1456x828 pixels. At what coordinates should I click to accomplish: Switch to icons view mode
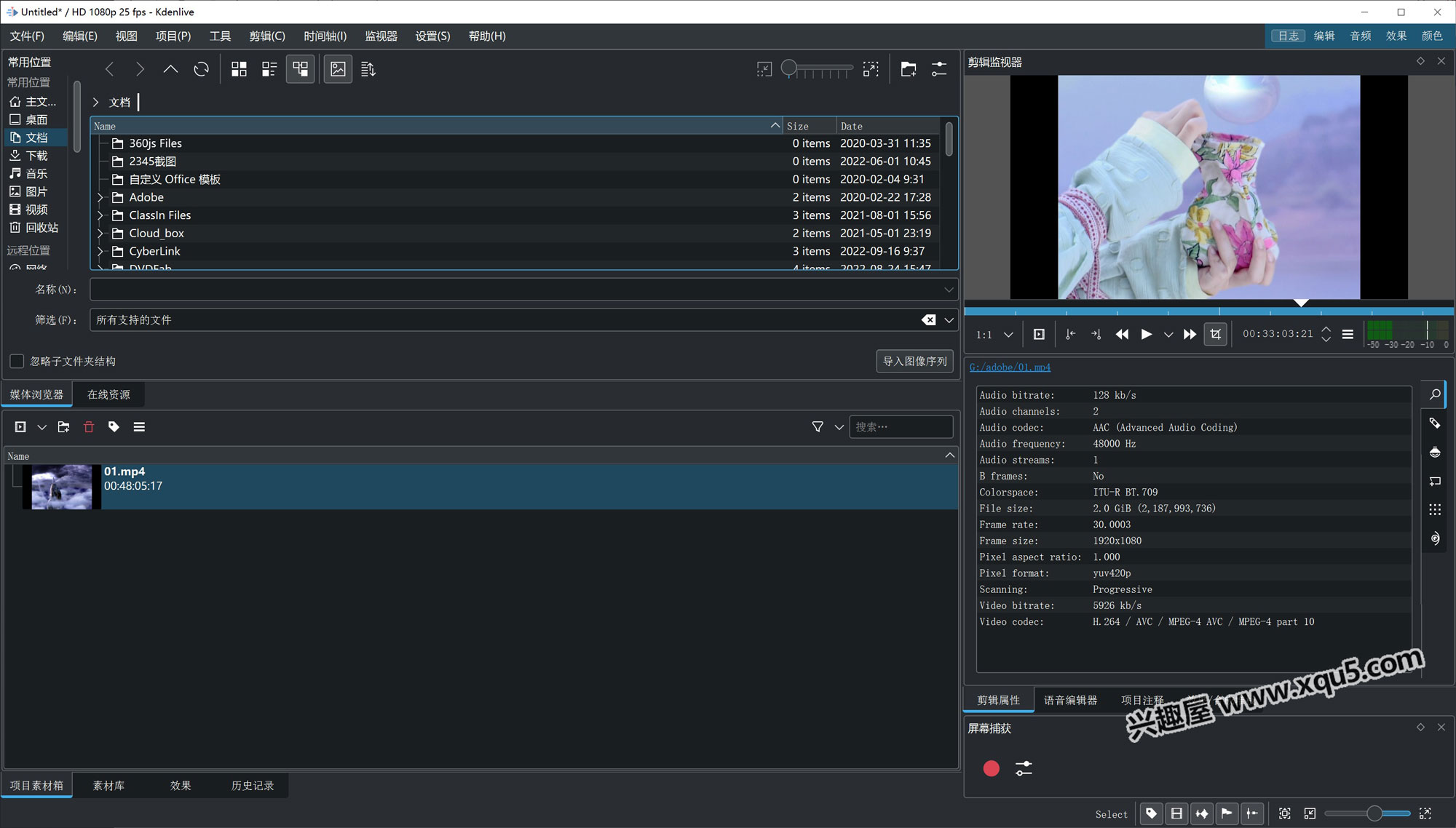pos(239,69)
